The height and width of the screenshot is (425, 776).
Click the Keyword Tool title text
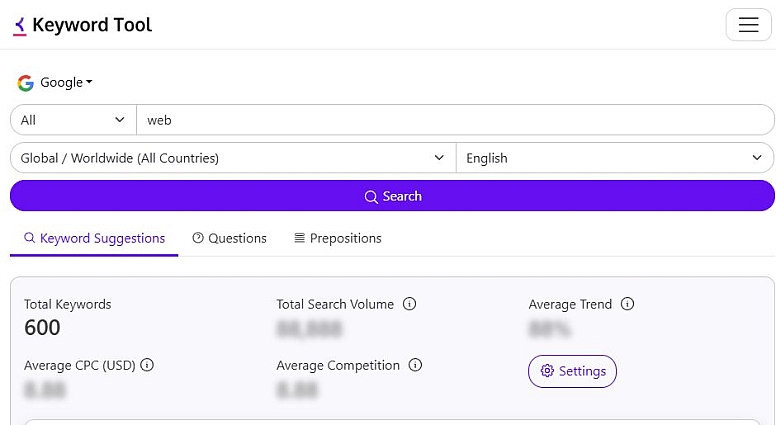(x=92, y=25)
